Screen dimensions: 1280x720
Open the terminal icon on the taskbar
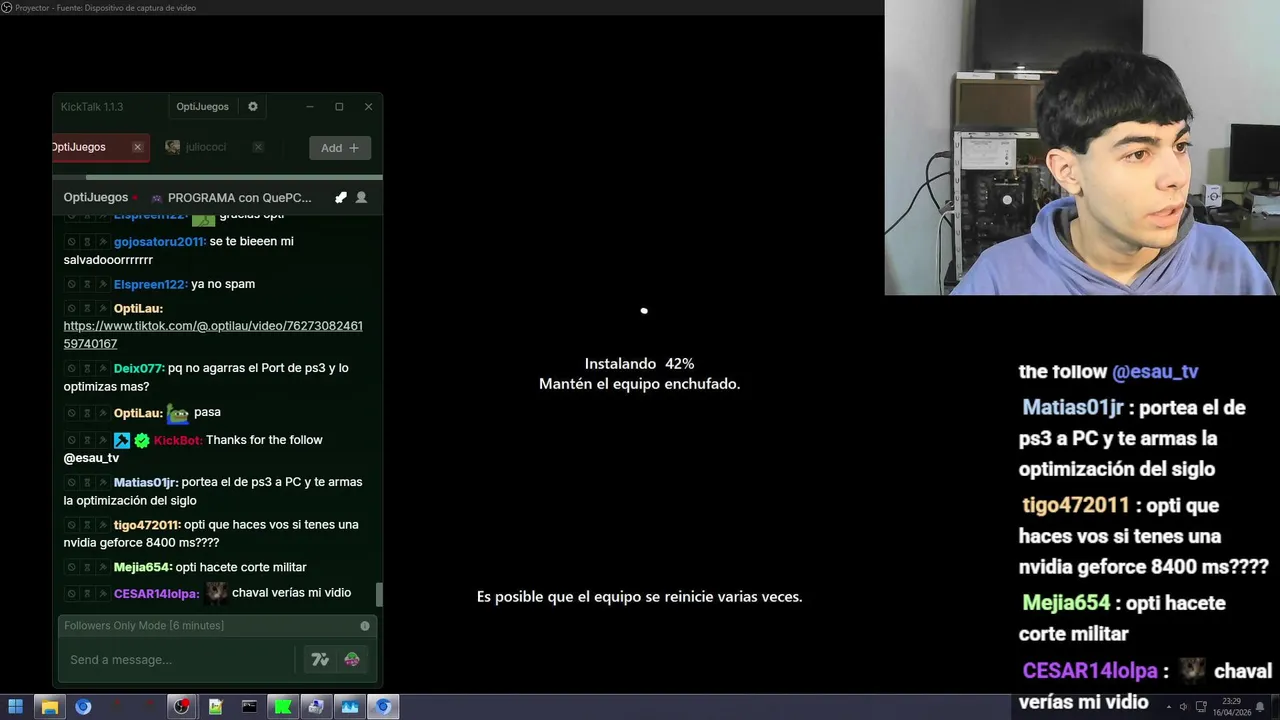[x=249, y=707]
